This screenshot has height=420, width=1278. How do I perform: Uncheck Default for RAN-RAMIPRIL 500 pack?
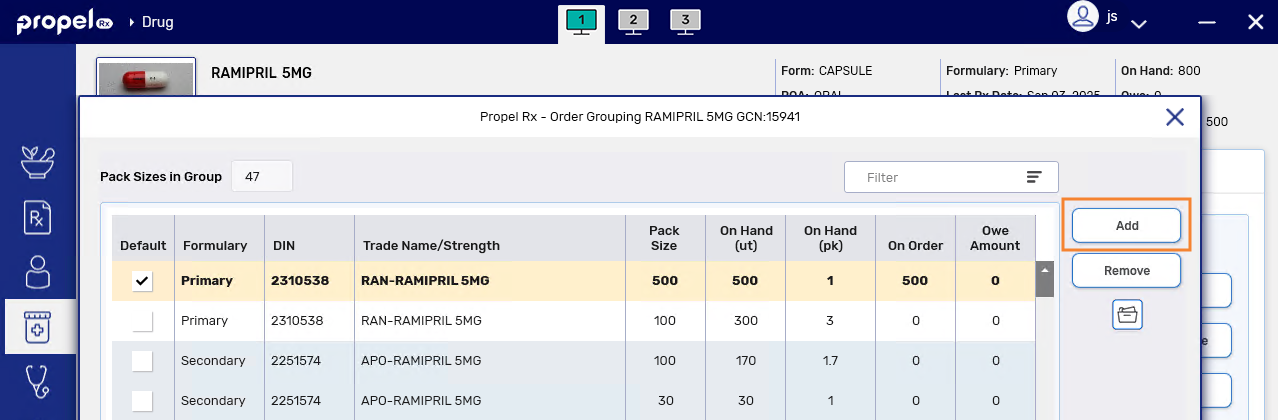coord(143,282)
